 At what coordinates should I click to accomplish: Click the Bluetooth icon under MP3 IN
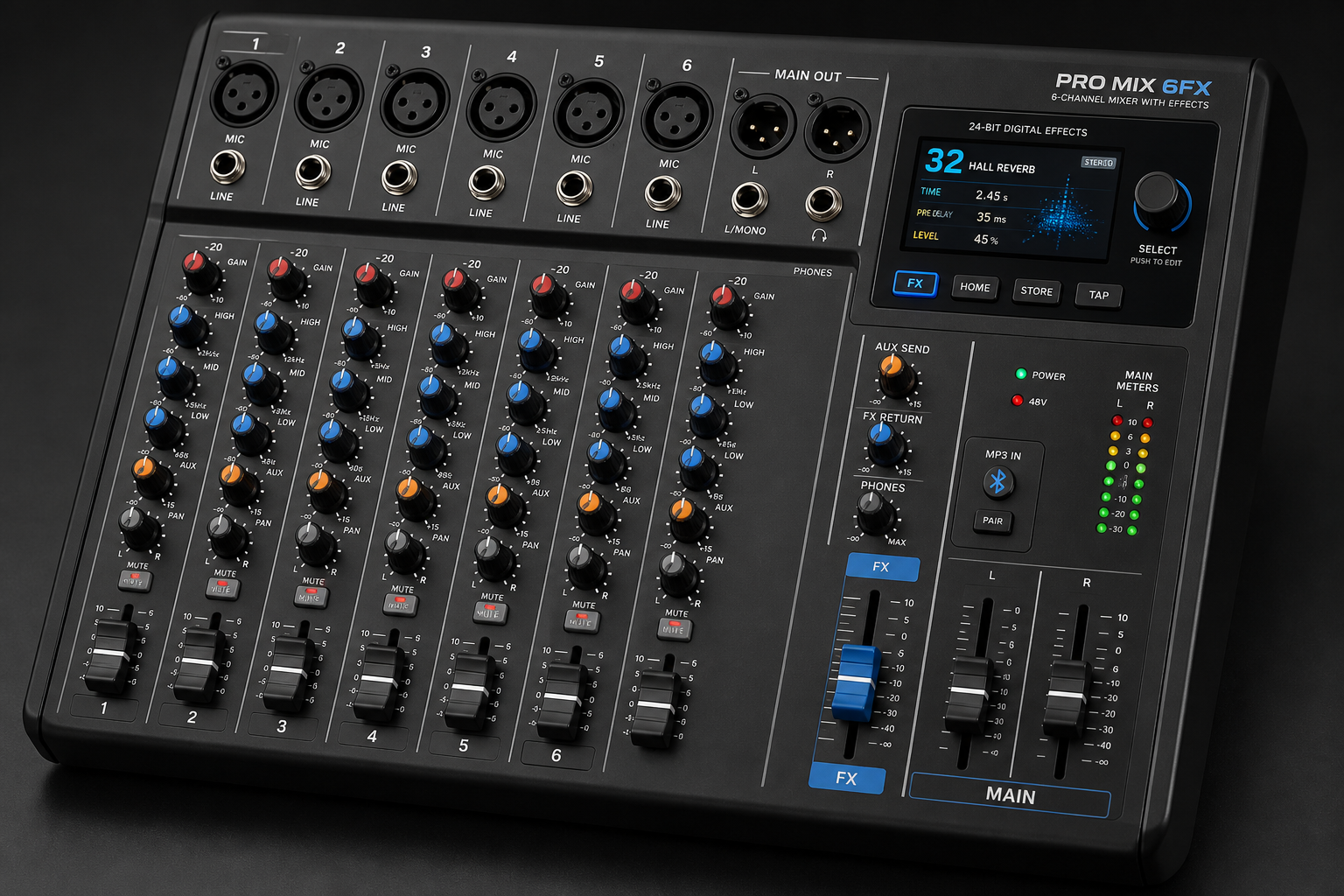click(x=997, y=482)
